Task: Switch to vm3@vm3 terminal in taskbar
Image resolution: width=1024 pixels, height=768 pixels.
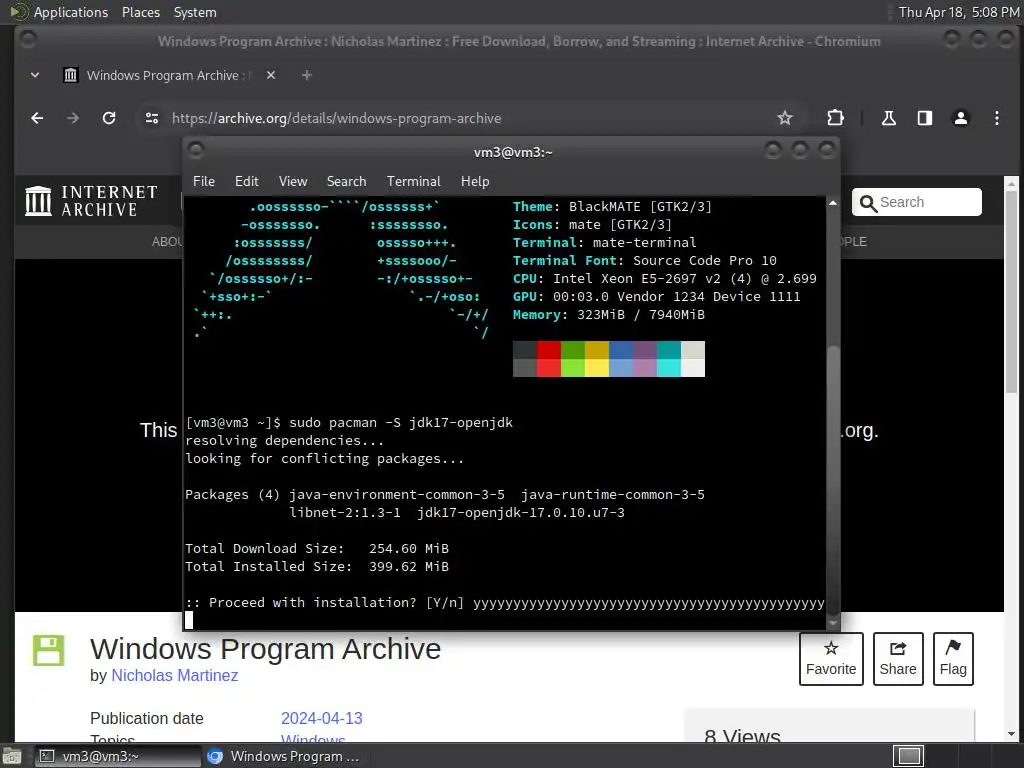Action: pos(118,756)
